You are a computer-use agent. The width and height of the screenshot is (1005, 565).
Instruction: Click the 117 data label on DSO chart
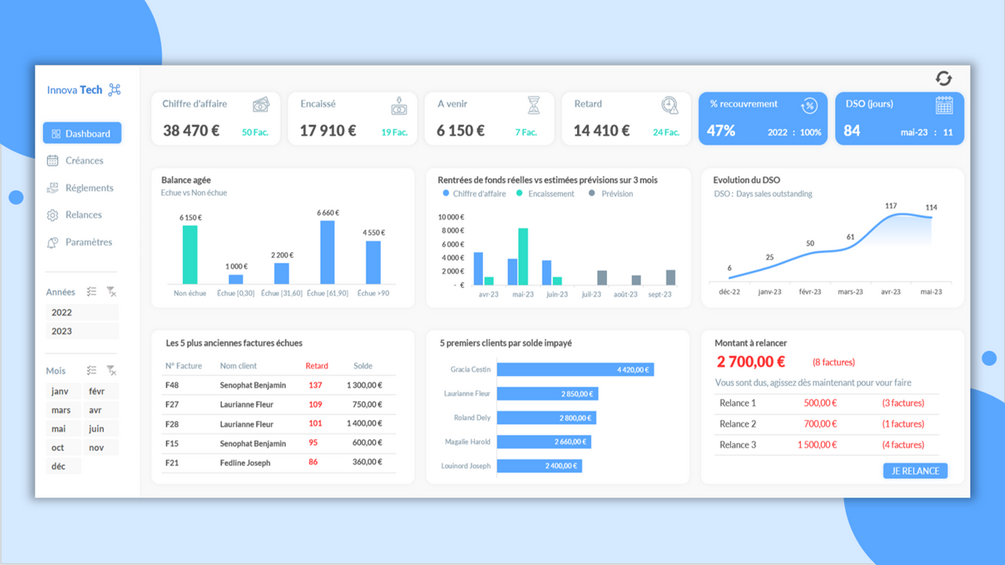point(891,206)
